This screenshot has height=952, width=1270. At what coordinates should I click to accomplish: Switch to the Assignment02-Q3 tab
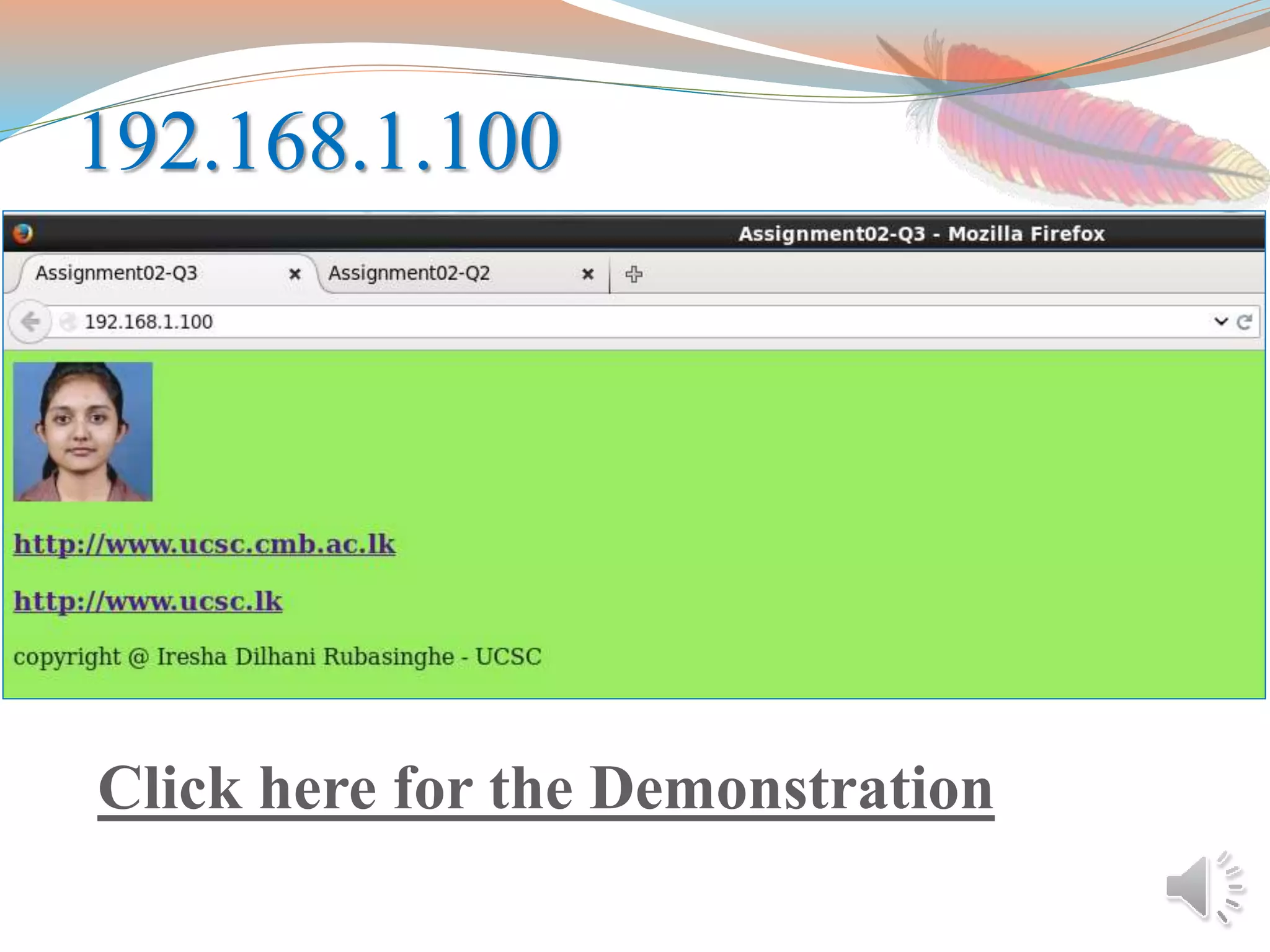click(x=117, y=273)
